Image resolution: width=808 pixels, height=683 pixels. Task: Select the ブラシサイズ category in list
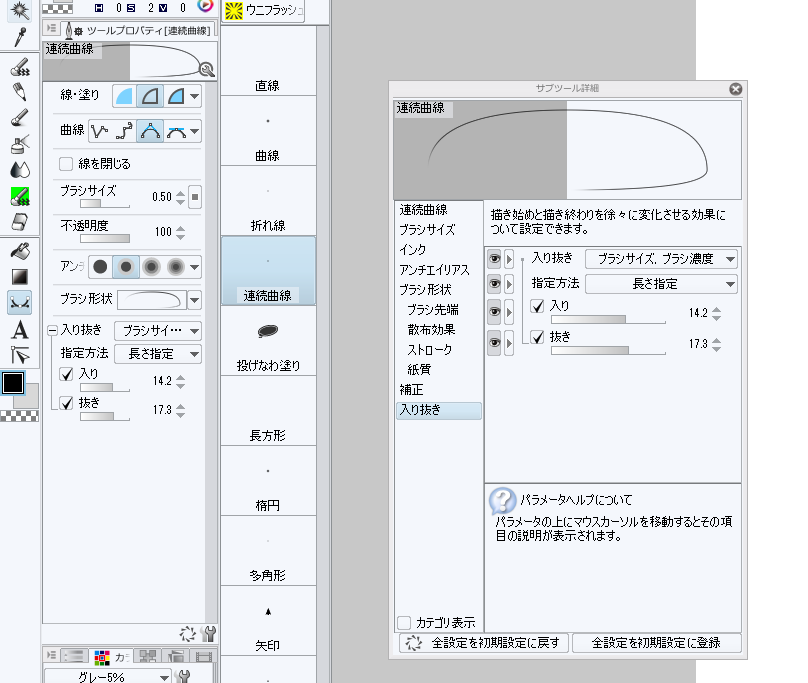427,229
